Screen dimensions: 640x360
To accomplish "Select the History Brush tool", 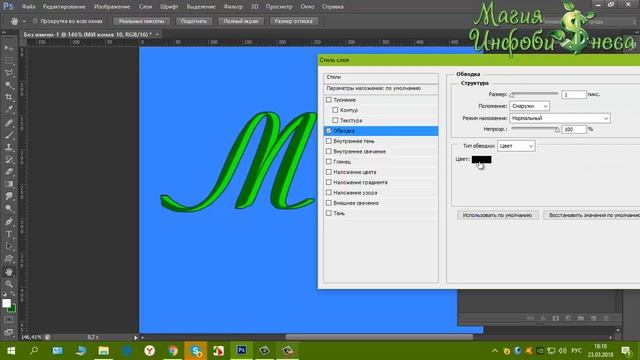I will [9, 159].
